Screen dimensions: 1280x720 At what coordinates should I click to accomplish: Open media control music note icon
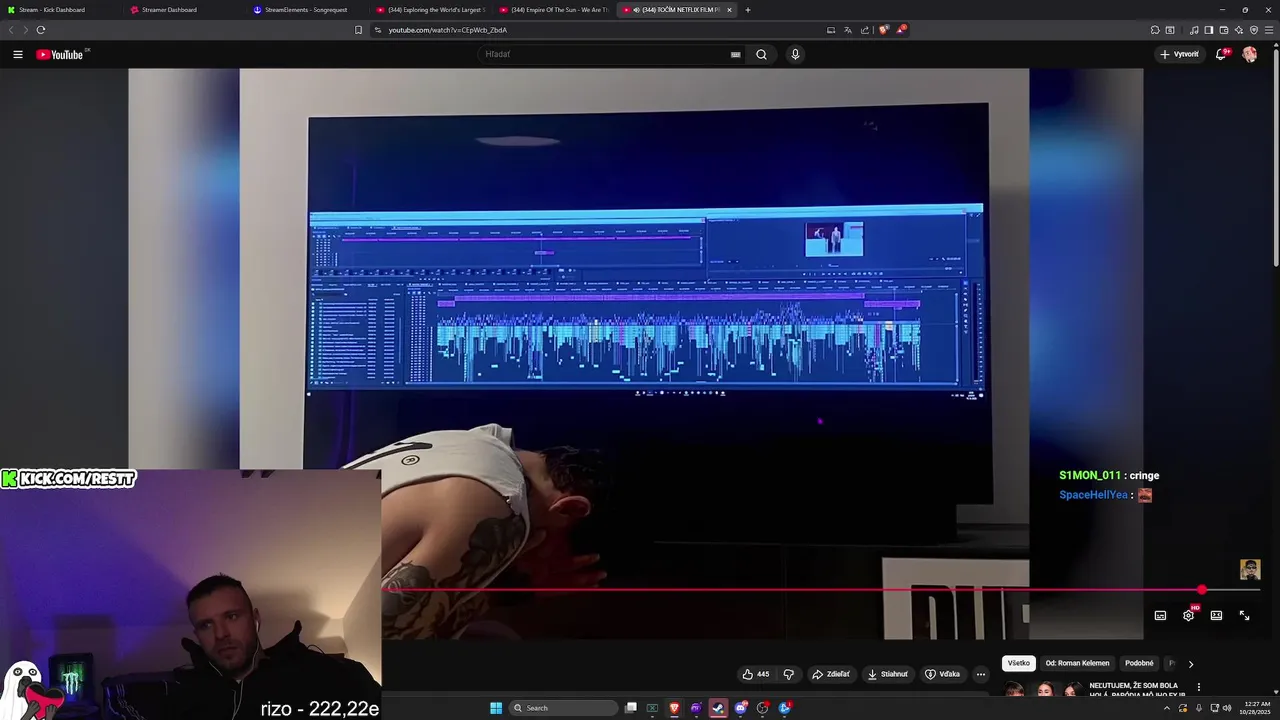click(x=1194, y=30)
